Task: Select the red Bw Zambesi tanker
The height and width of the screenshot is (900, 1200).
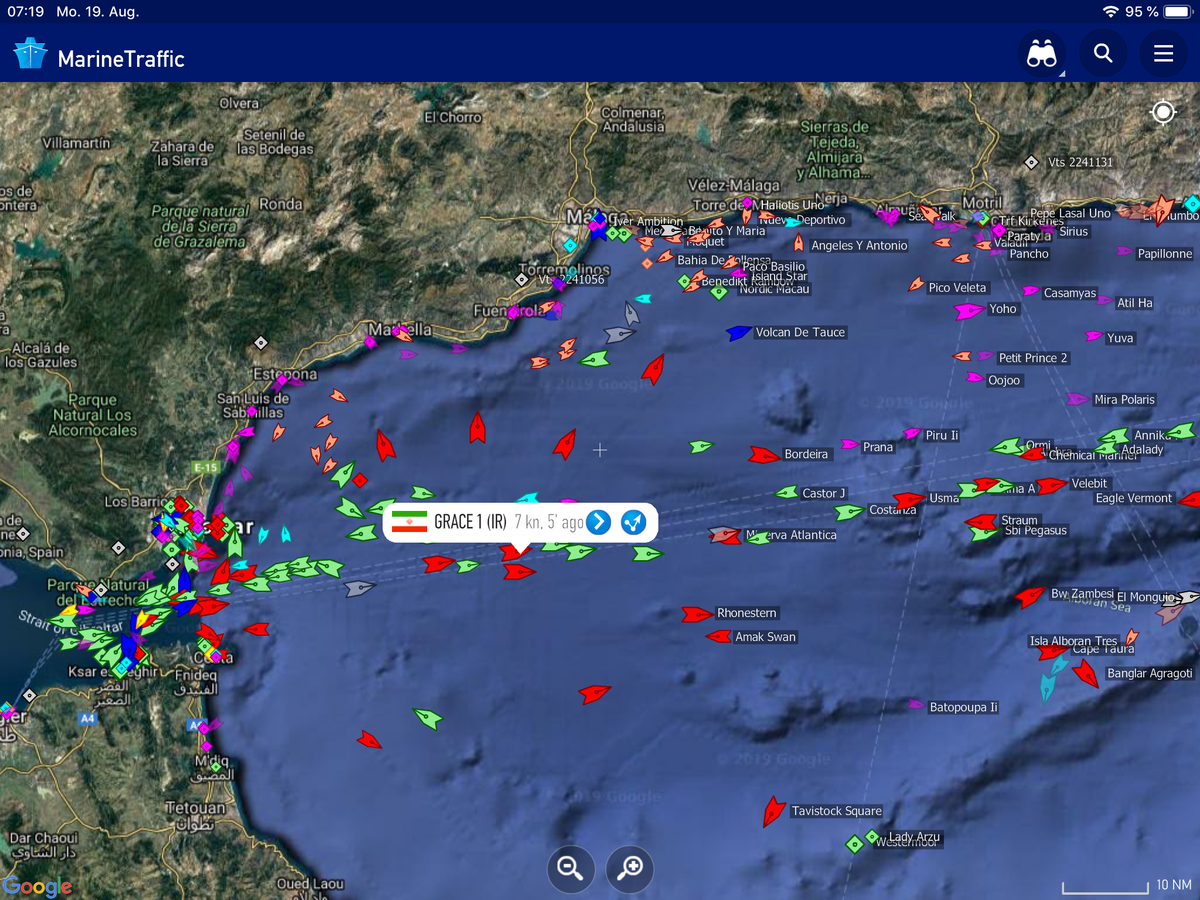Action: [x=1030, y=597]
